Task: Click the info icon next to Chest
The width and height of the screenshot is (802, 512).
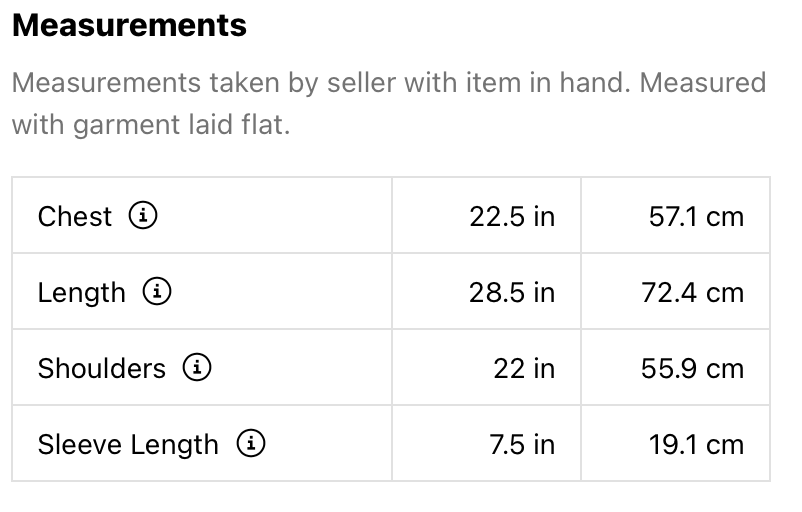Action: click(144, 215)
